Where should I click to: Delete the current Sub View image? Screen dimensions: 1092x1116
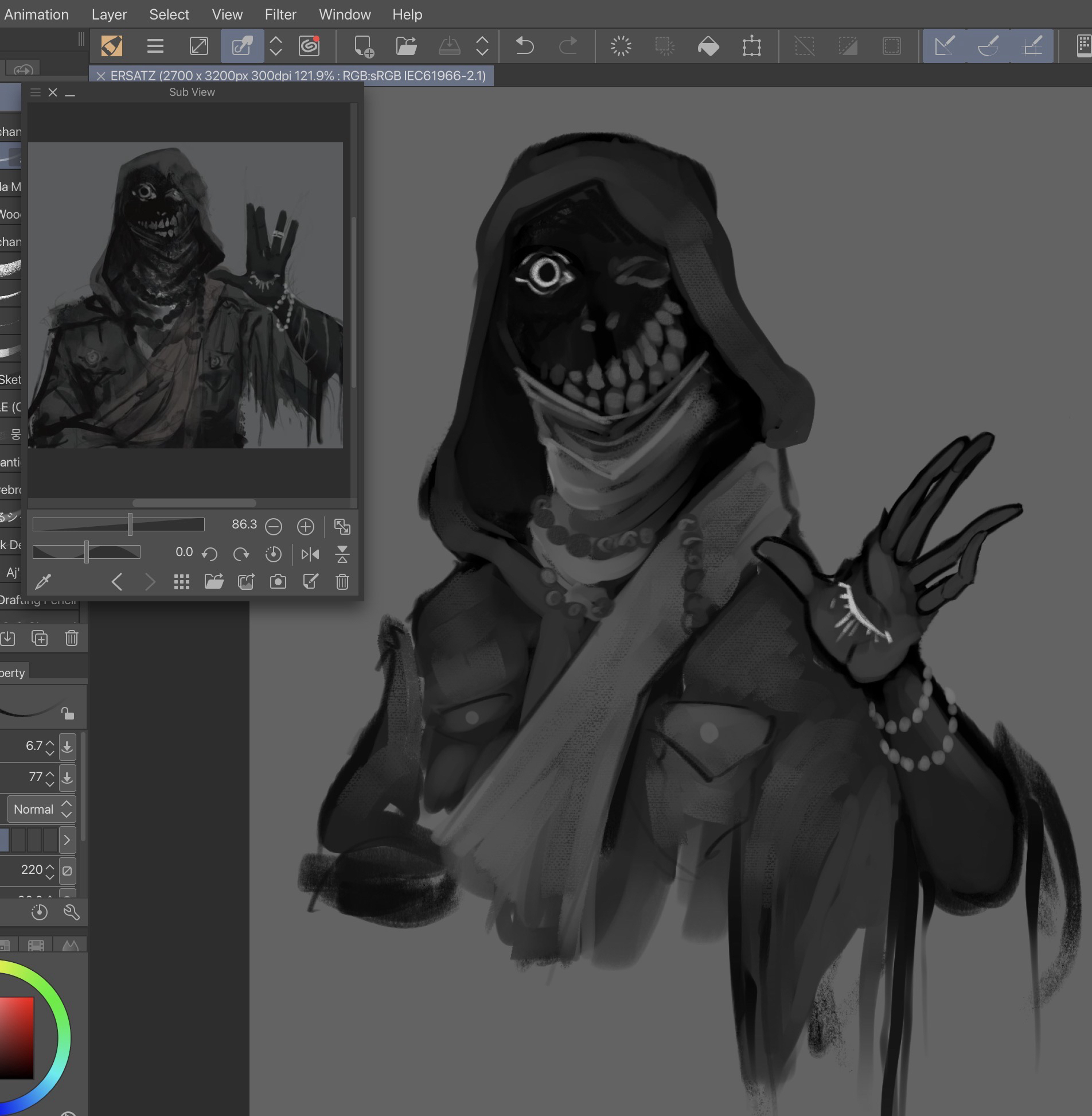tap(342, 582)
